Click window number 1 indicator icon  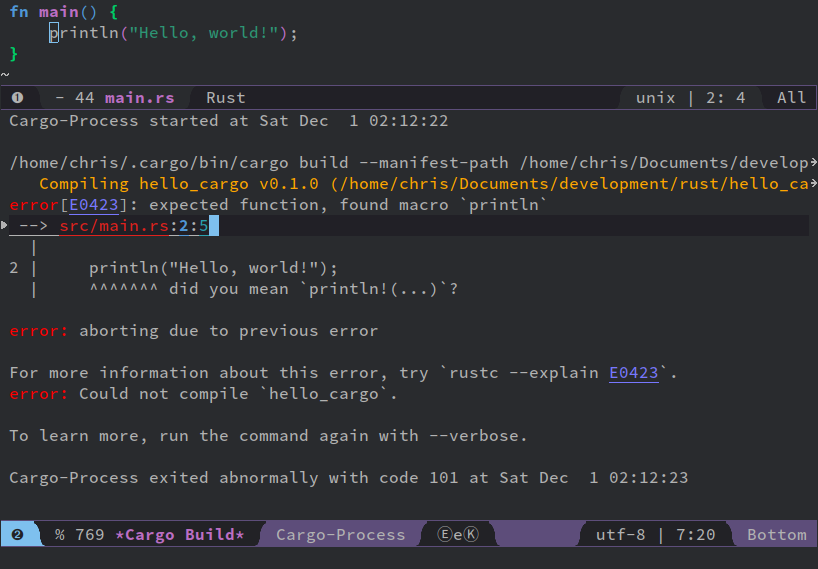[x=17, y=98]
